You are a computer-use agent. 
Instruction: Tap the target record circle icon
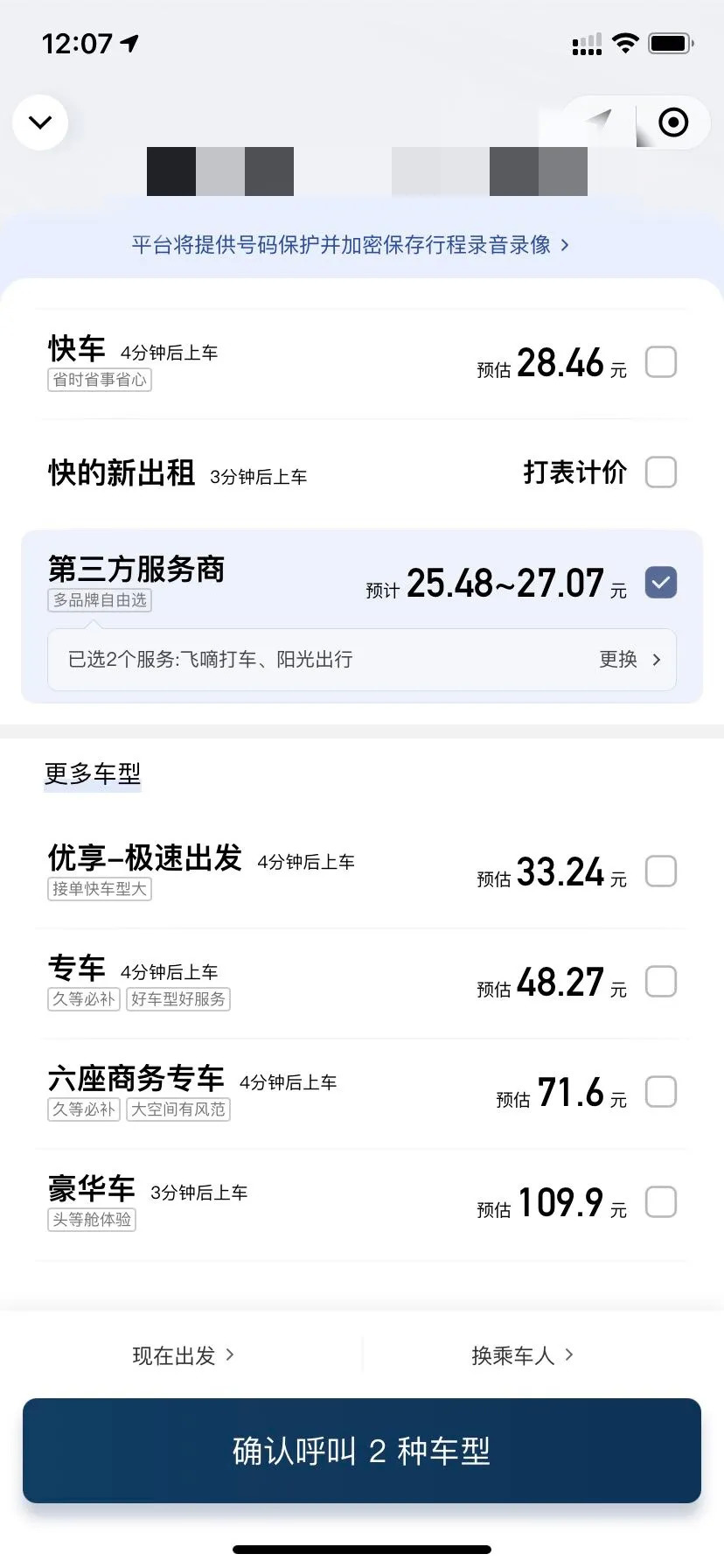click(672, 122)
